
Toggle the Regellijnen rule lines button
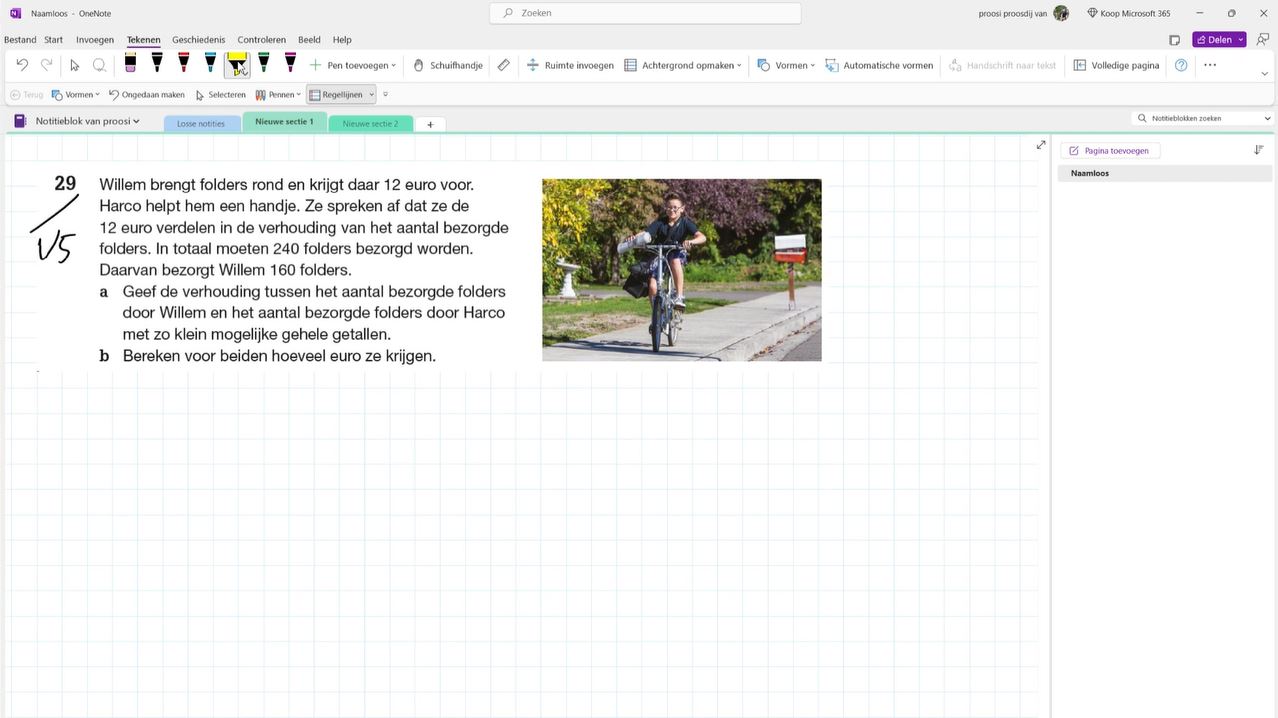tap(336, 95)
